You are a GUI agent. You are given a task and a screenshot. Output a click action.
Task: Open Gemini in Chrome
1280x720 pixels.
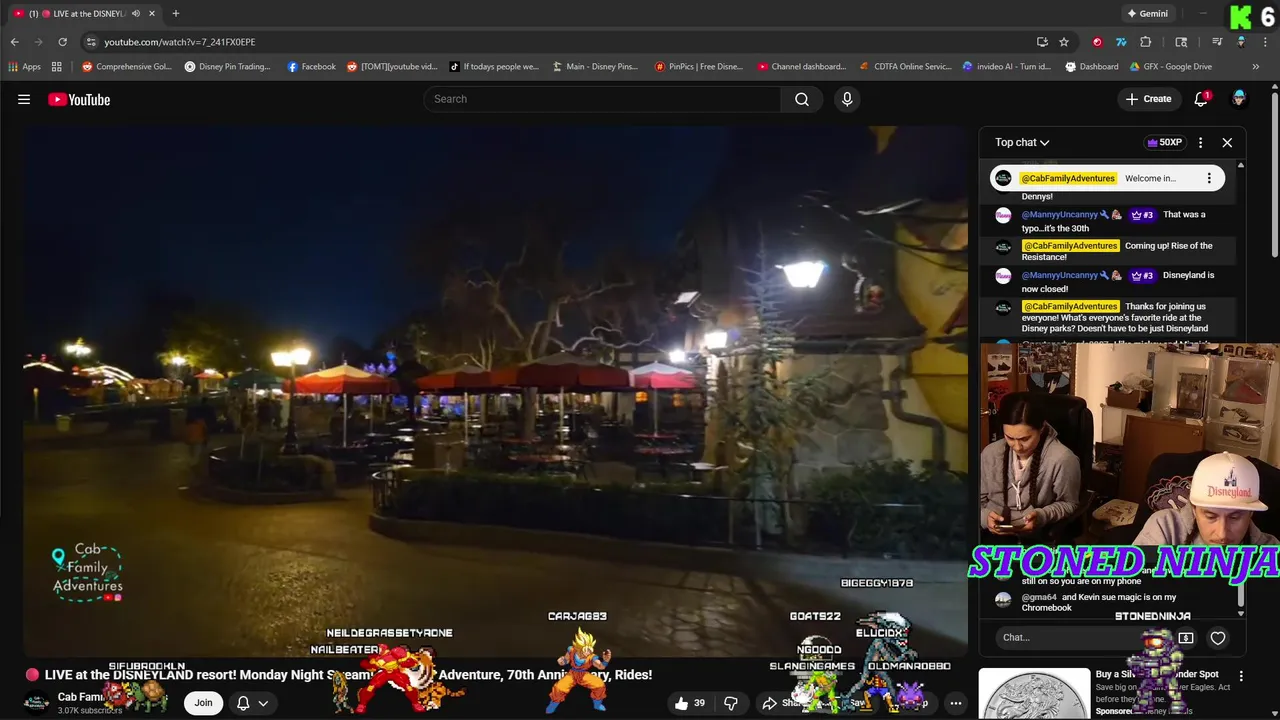click(1147, 13)
